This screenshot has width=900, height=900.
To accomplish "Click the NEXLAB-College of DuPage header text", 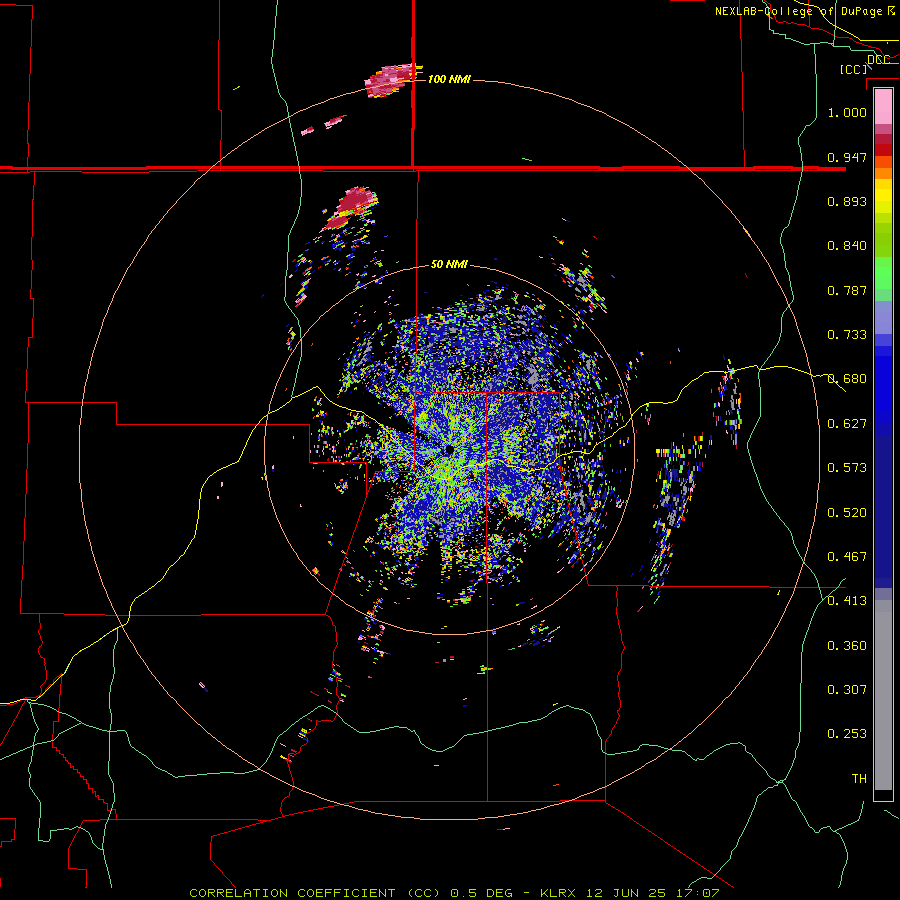I will (x=798, y=11).
